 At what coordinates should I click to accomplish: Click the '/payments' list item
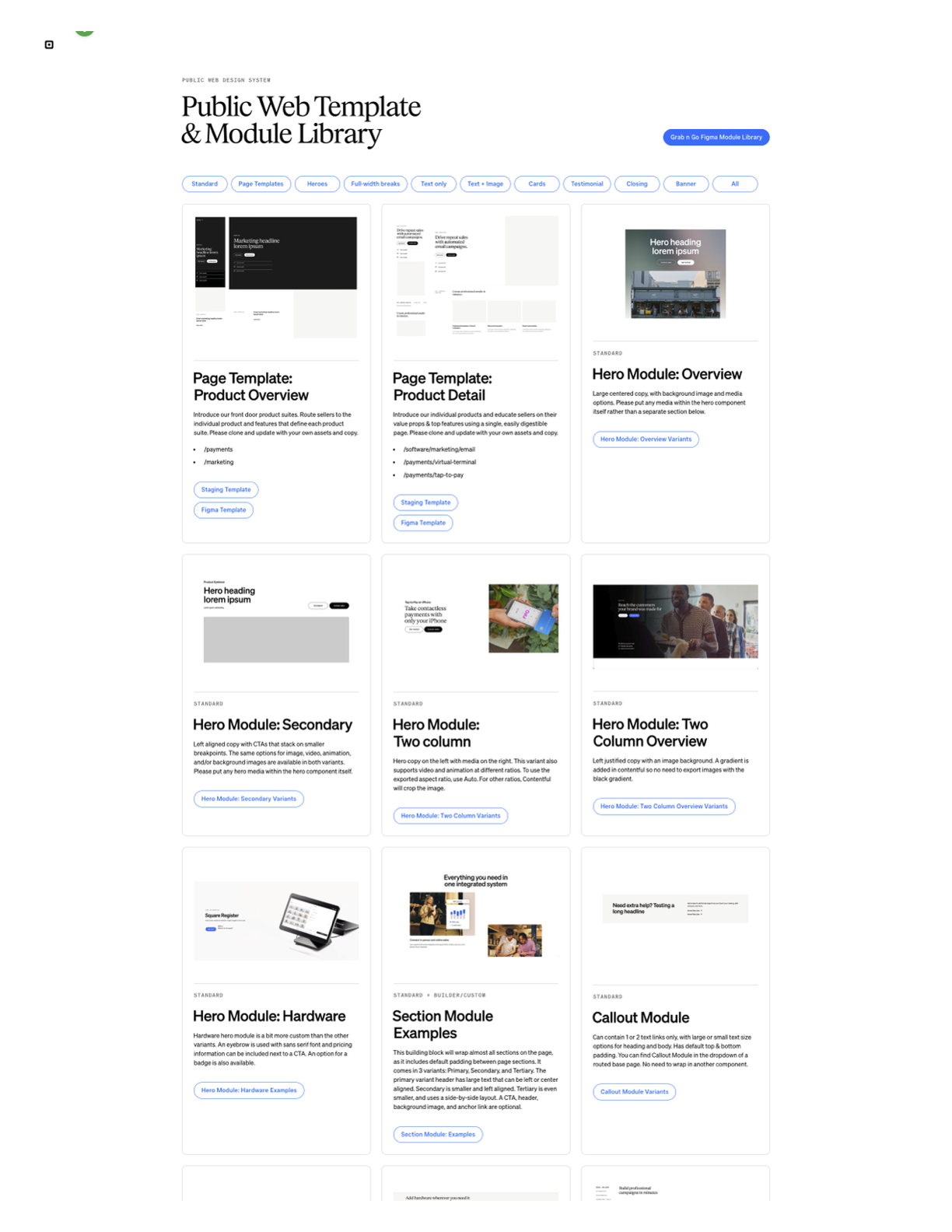click(x=218, y=450)
